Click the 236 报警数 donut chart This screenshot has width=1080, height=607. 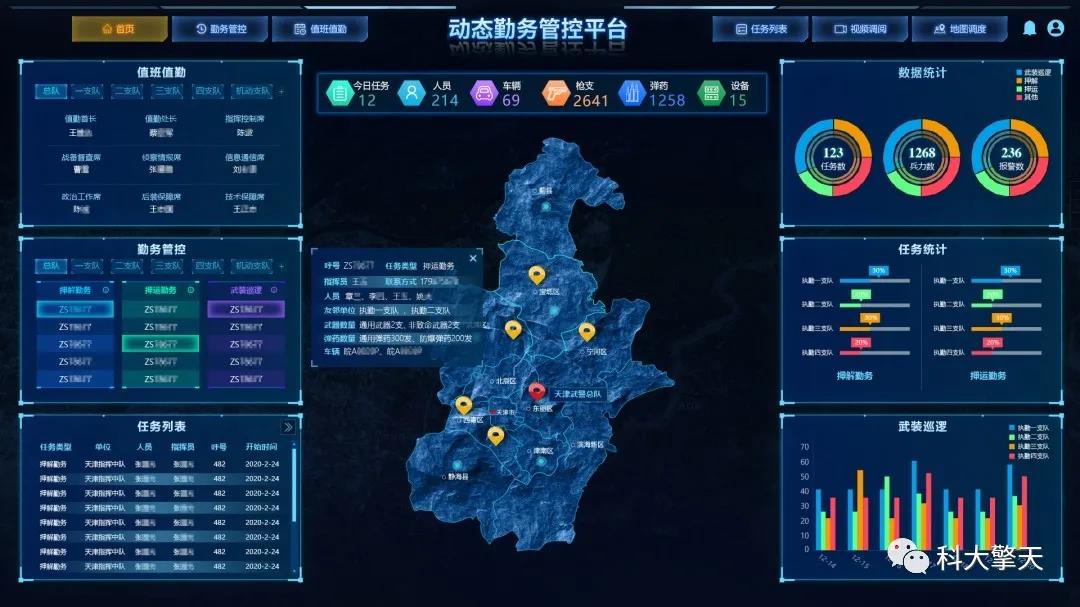[x=1010, y=158]
